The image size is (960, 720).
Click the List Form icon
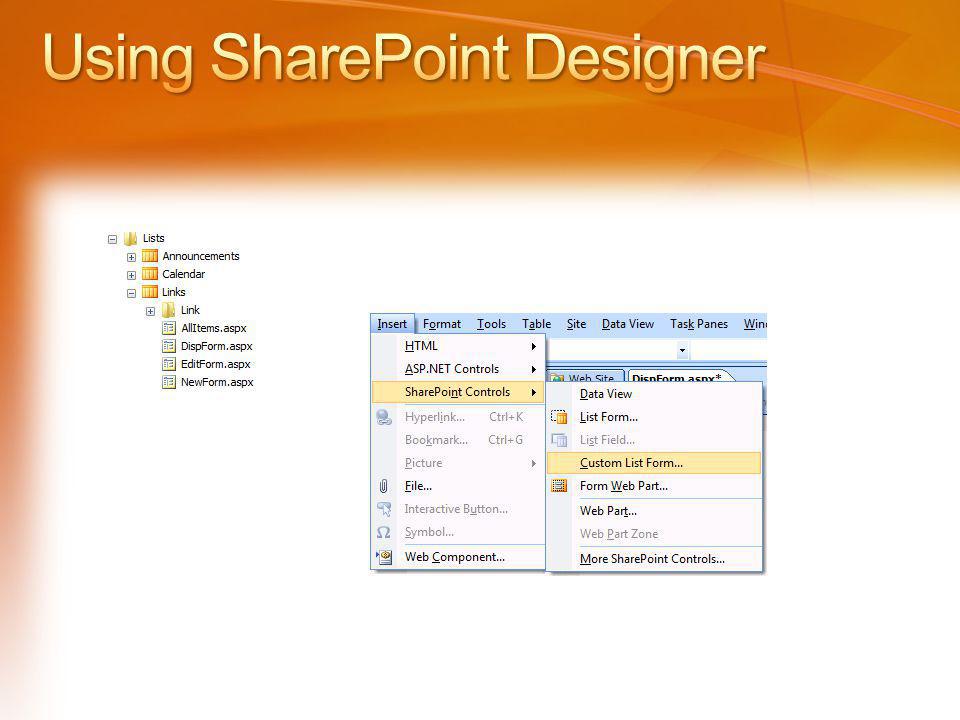click(559, 417)
